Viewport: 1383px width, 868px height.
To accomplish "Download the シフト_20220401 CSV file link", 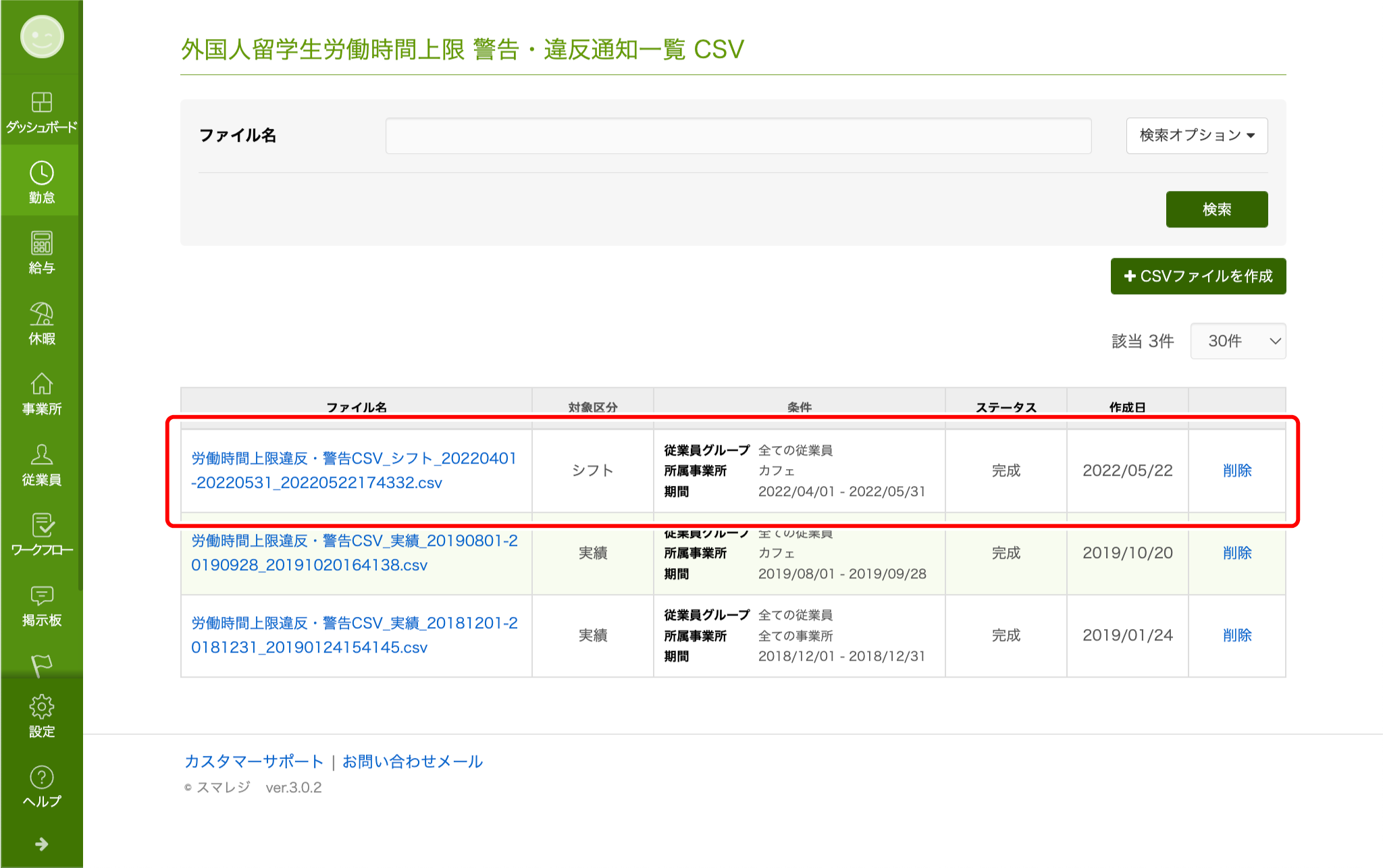I will coord(354,470).
